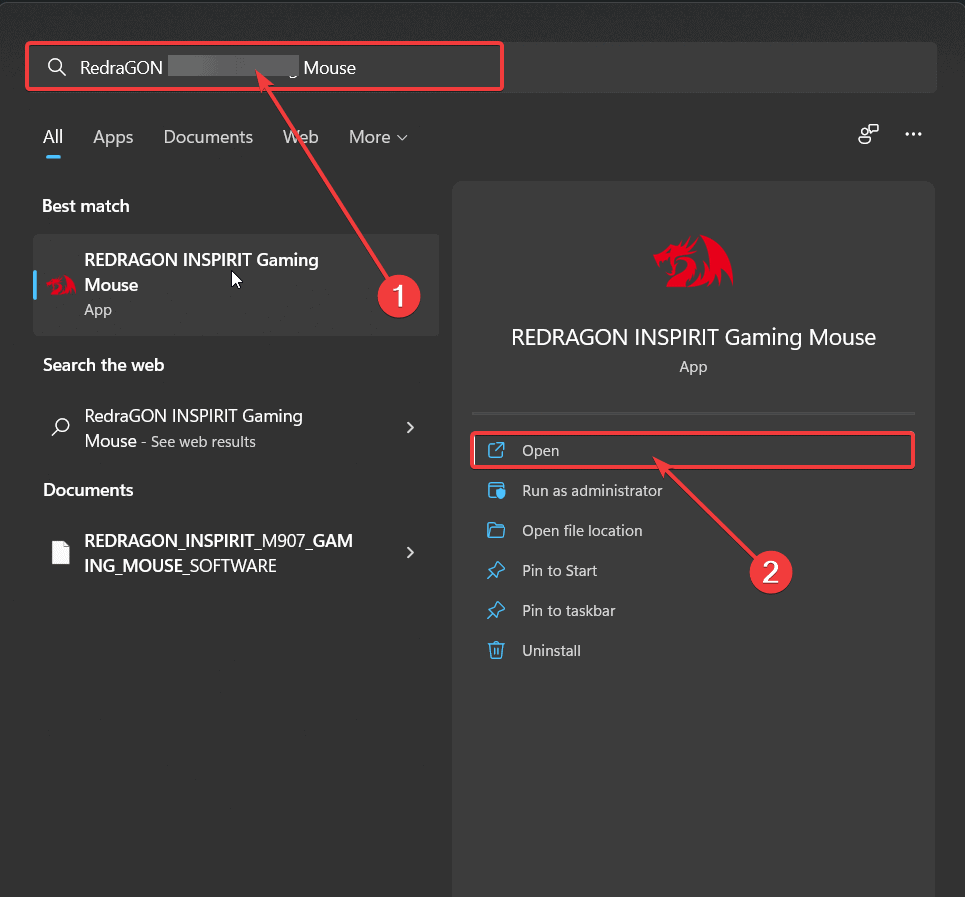Switch to the Documents filter tab
This screenshot has width=965, height=897.
point(208,137)
